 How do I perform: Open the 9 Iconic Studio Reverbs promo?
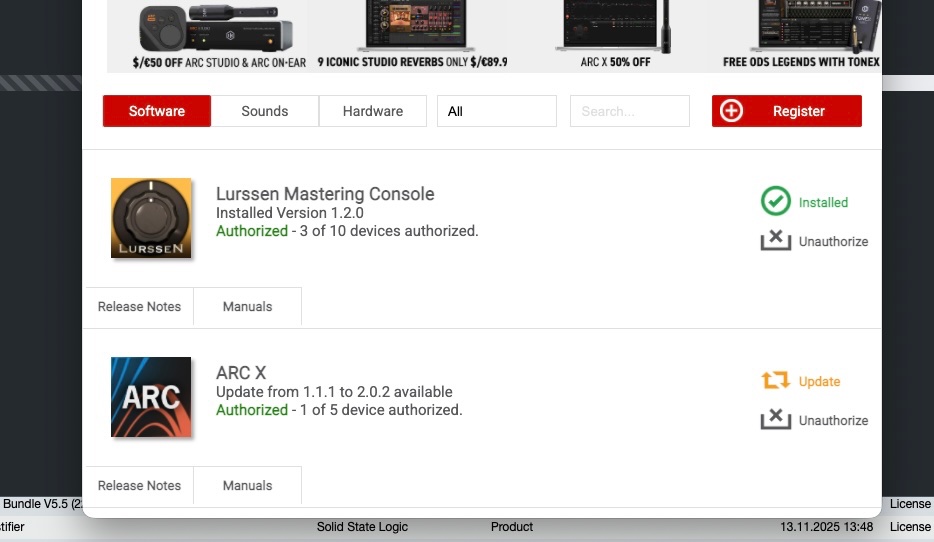[x=413, y=36]
